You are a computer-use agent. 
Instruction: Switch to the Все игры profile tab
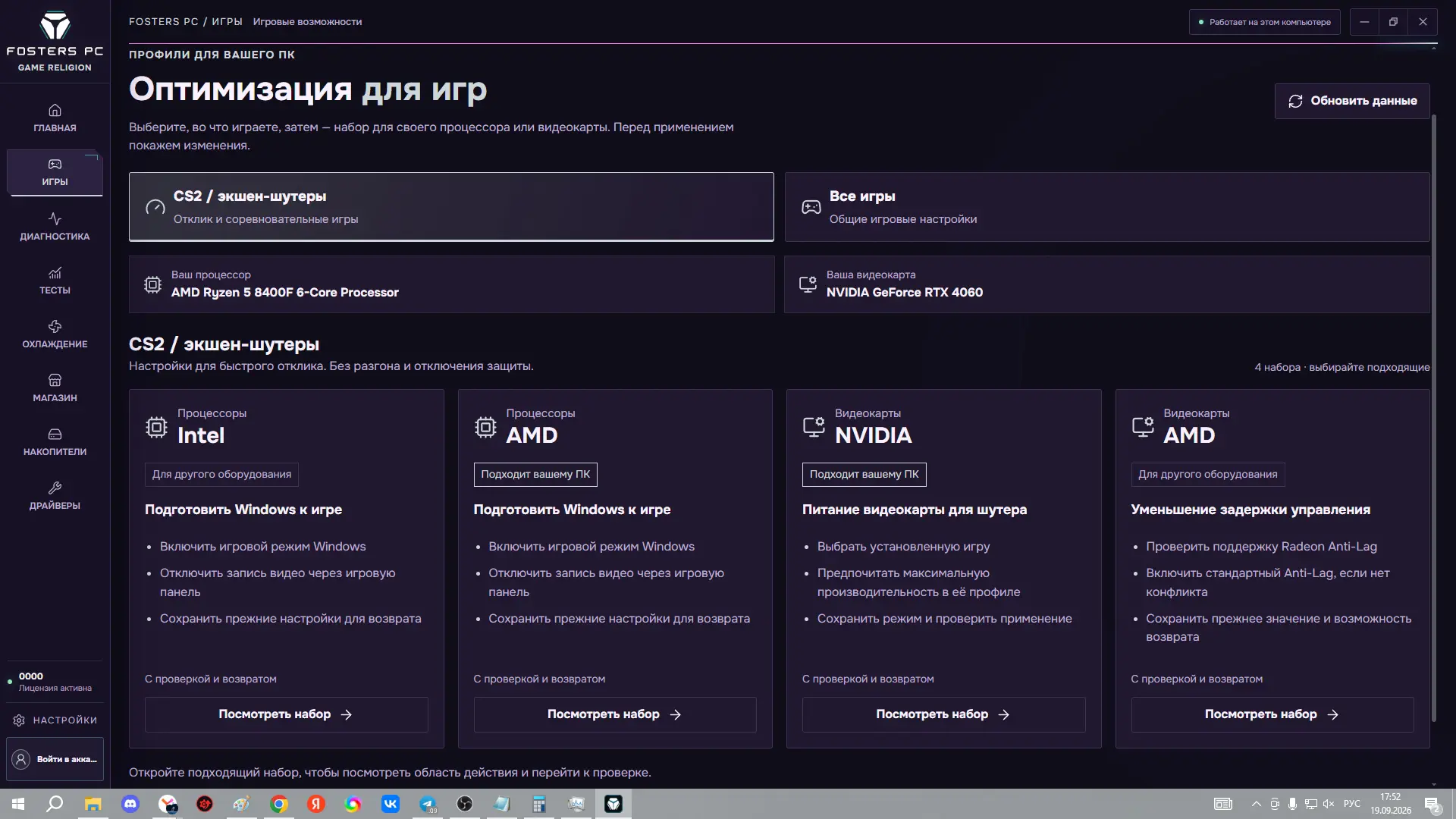[x=1107, y=207]
